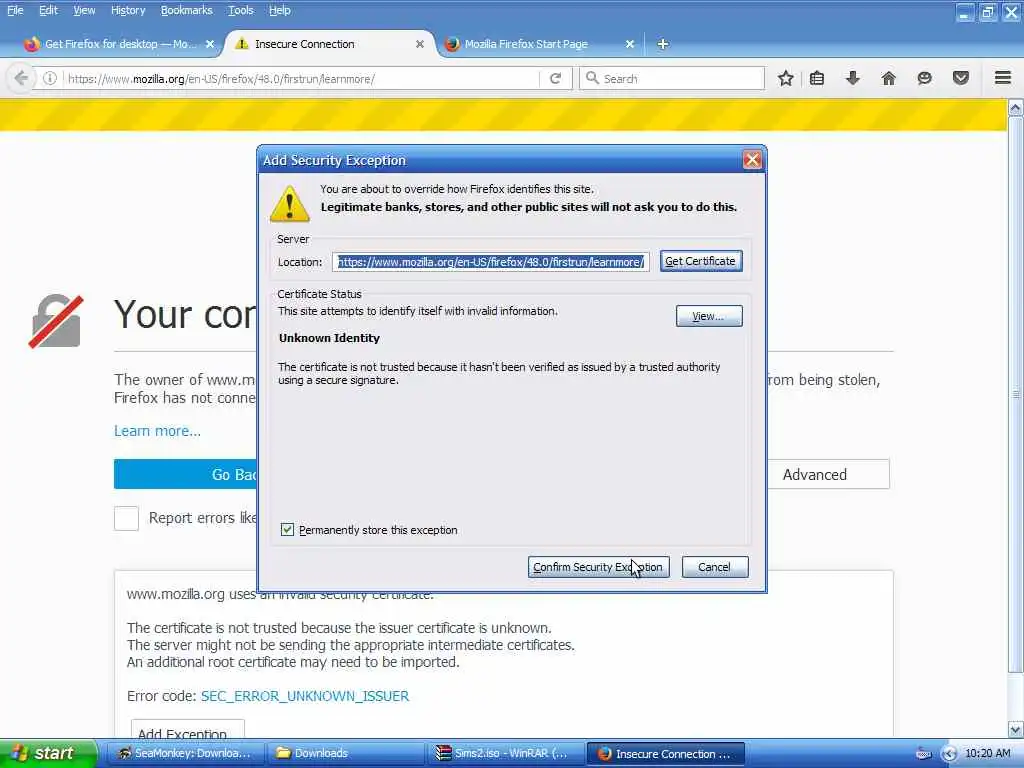Switch to Sims2.iso WinRAR taskbar item
The width and height of the screenshot is (1024, 768).
[505, 754]
